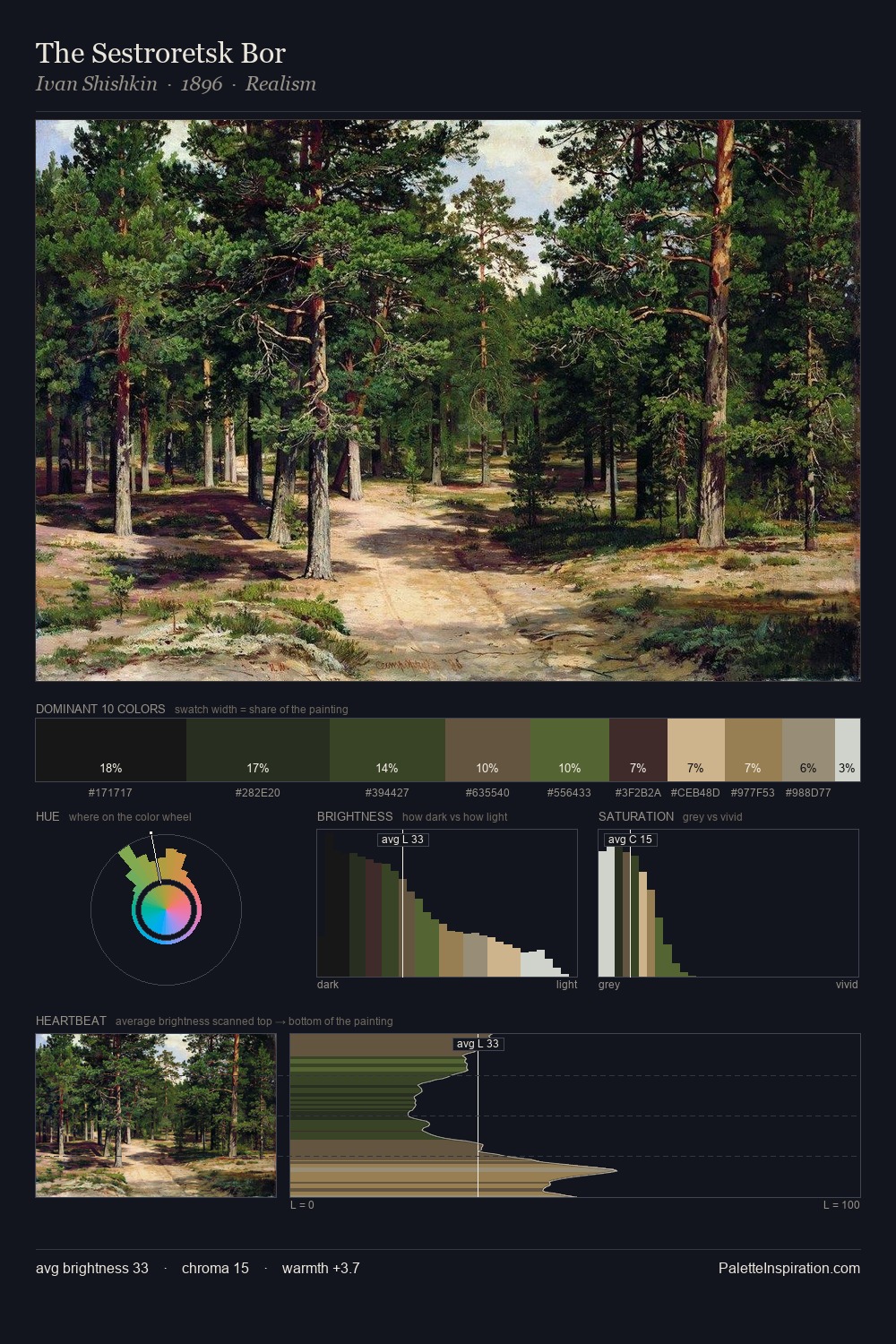The width and height of the screenshot is (896, 1344).
Task: Click the hex code #CEB48D
Action: [695, 793]
